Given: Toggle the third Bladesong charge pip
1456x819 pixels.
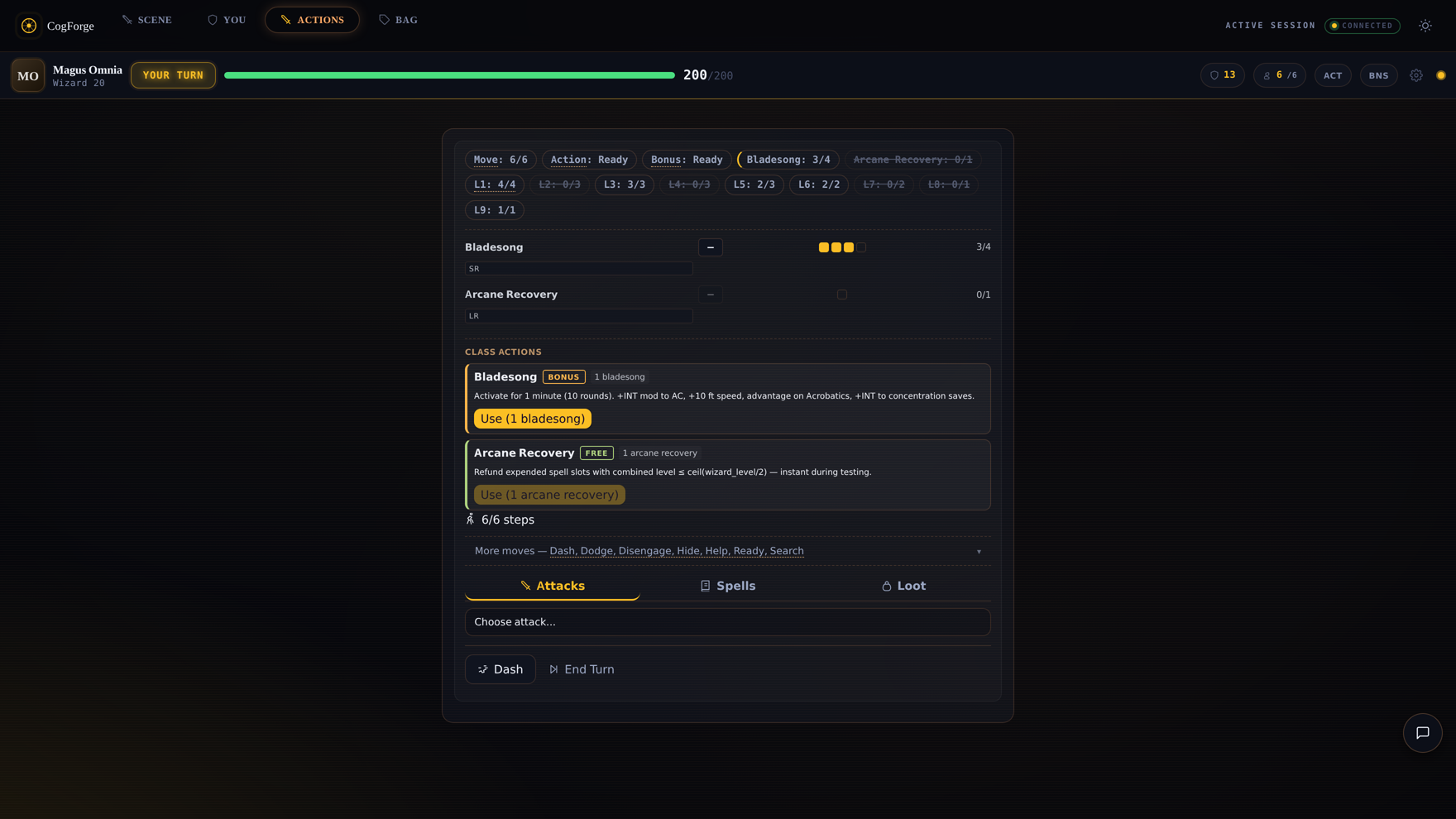Looking at the screenshot, I should click(848, 247).
